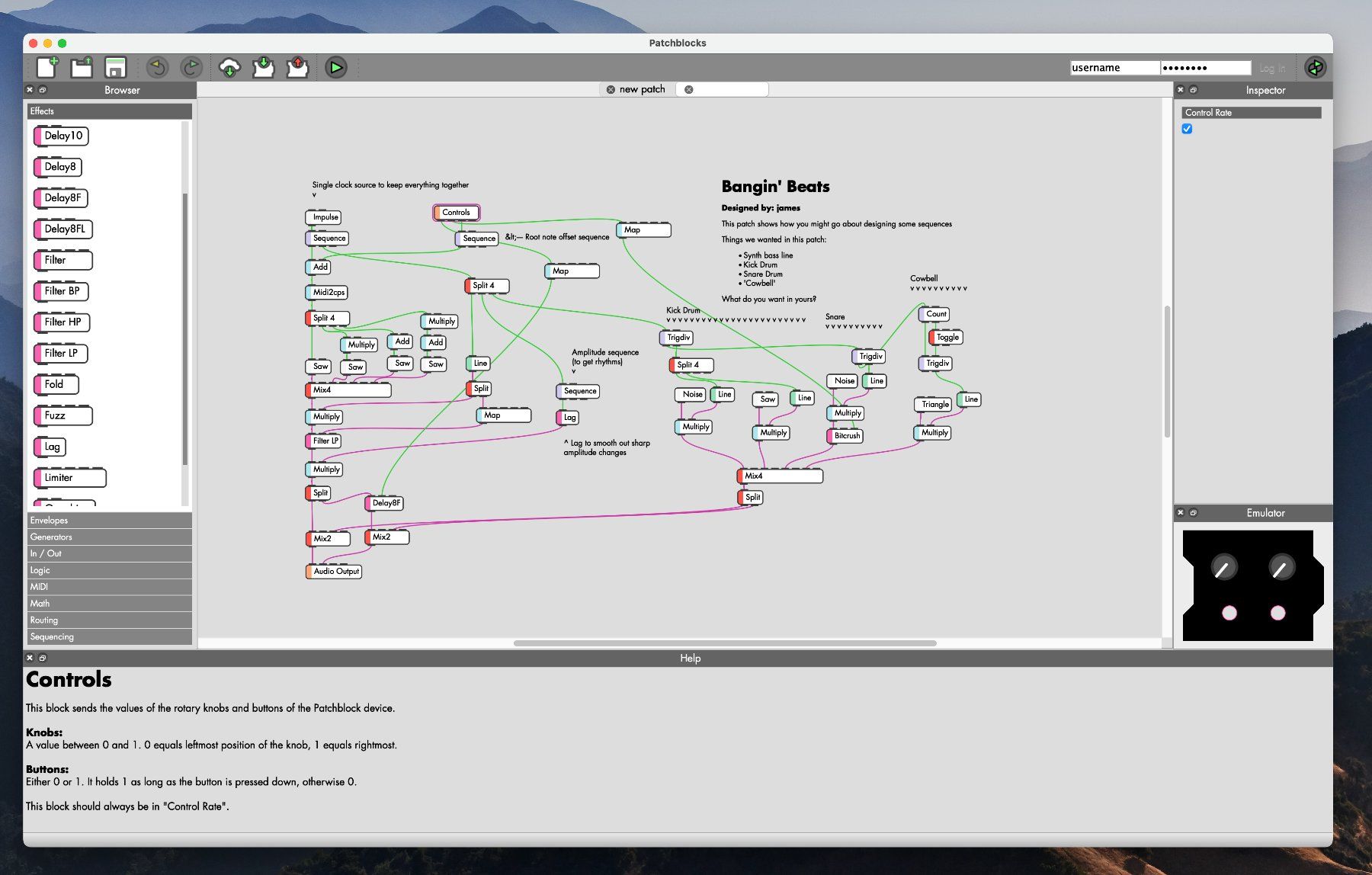The width and height of the screenshot is (1372, 875).
Task: Expand the Generators category
Action: (110, 537)
